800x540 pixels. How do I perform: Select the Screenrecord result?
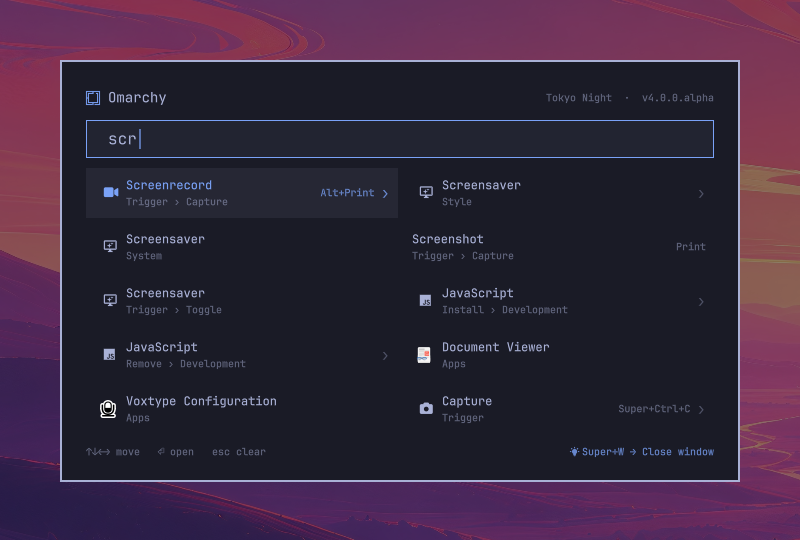[x=242, y=193]
